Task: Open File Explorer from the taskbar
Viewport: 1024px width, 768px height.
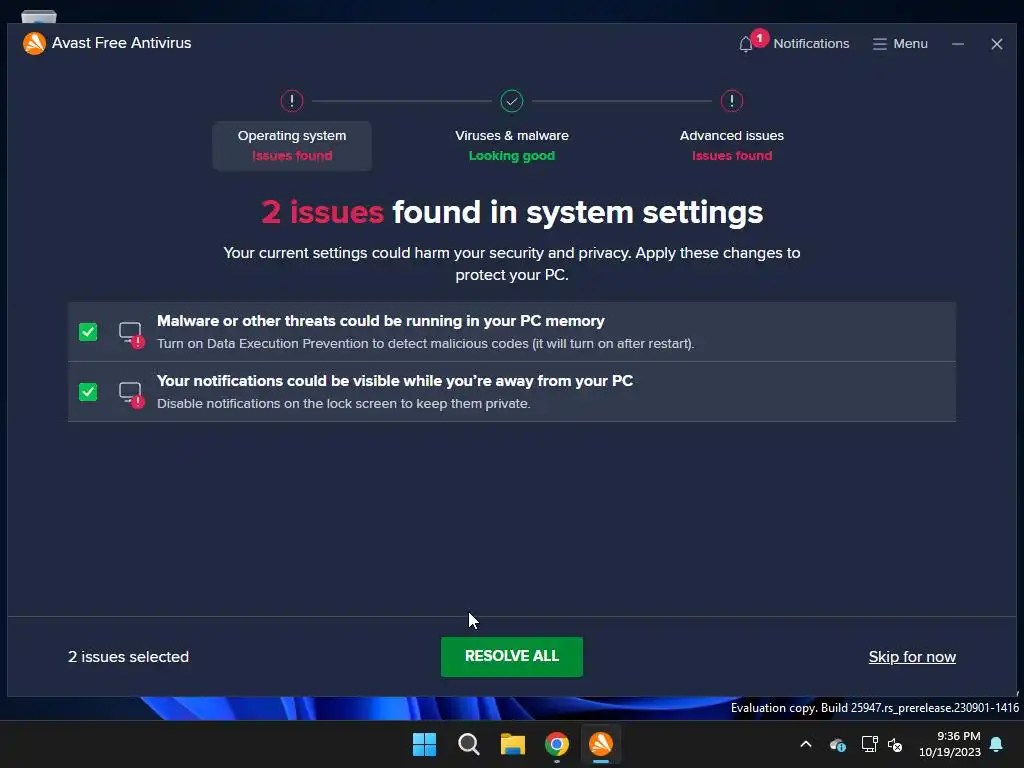Action: [x=513, y=744]
